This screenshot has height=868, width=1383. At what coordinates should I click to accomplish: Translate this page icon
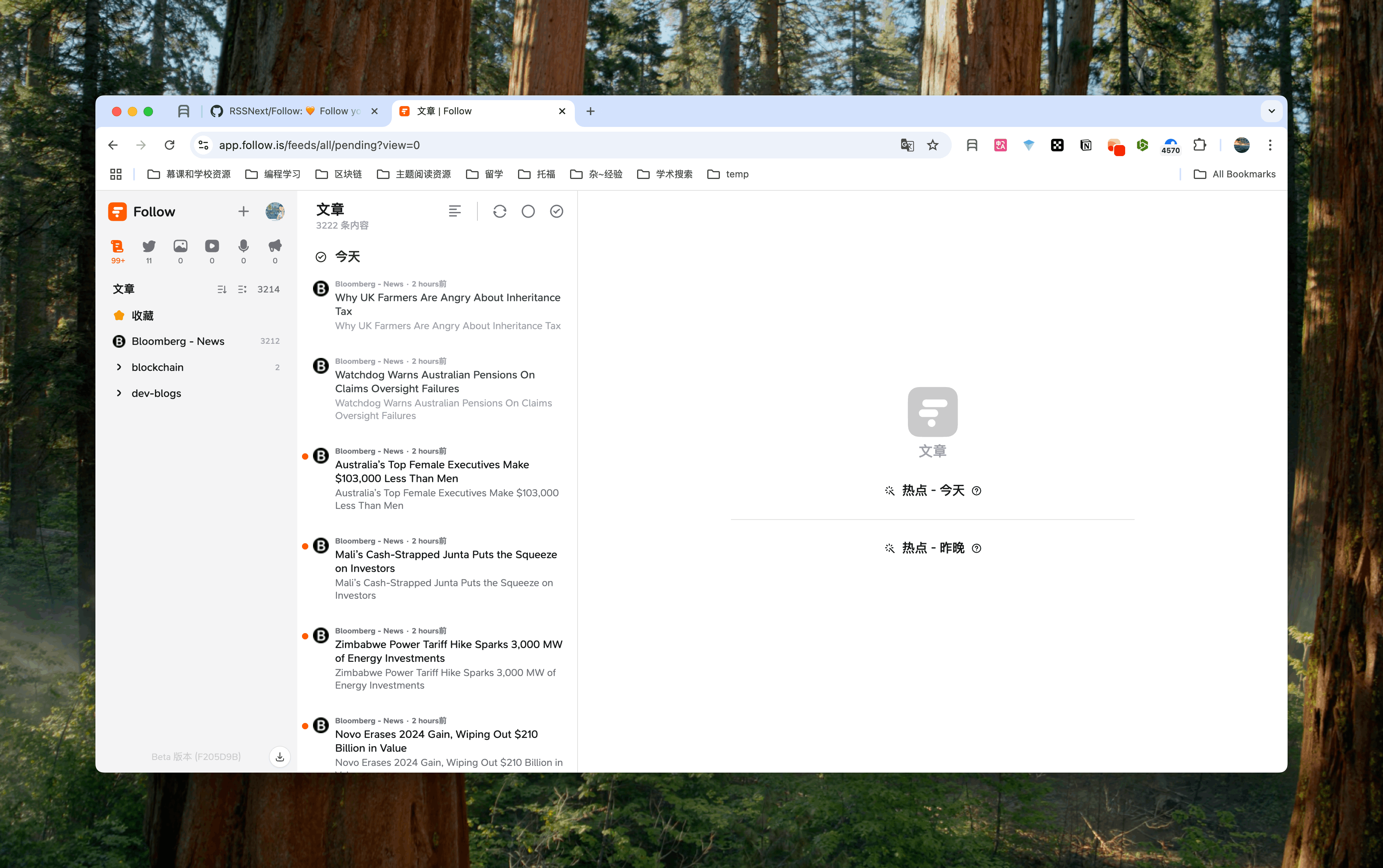coord(907,145)
